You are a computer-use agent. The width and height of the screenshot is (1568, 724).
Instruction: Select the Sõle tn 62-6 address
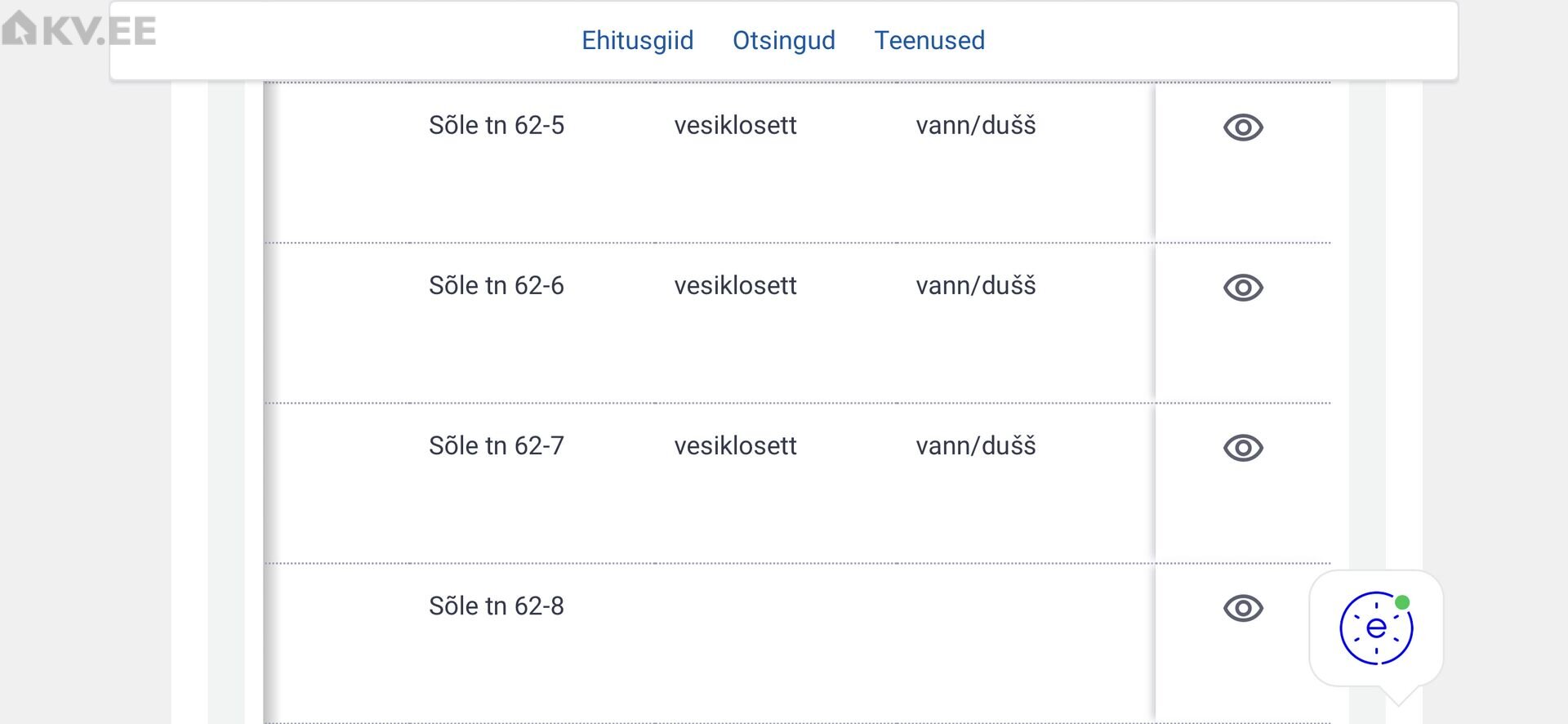496,285
